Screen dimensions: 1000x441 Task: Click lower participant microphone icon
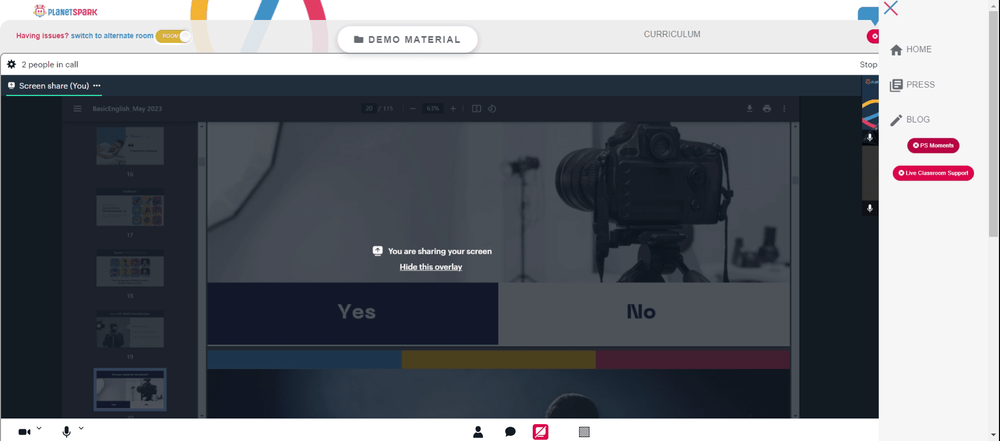pyautogui.click(x=869, y=208)
